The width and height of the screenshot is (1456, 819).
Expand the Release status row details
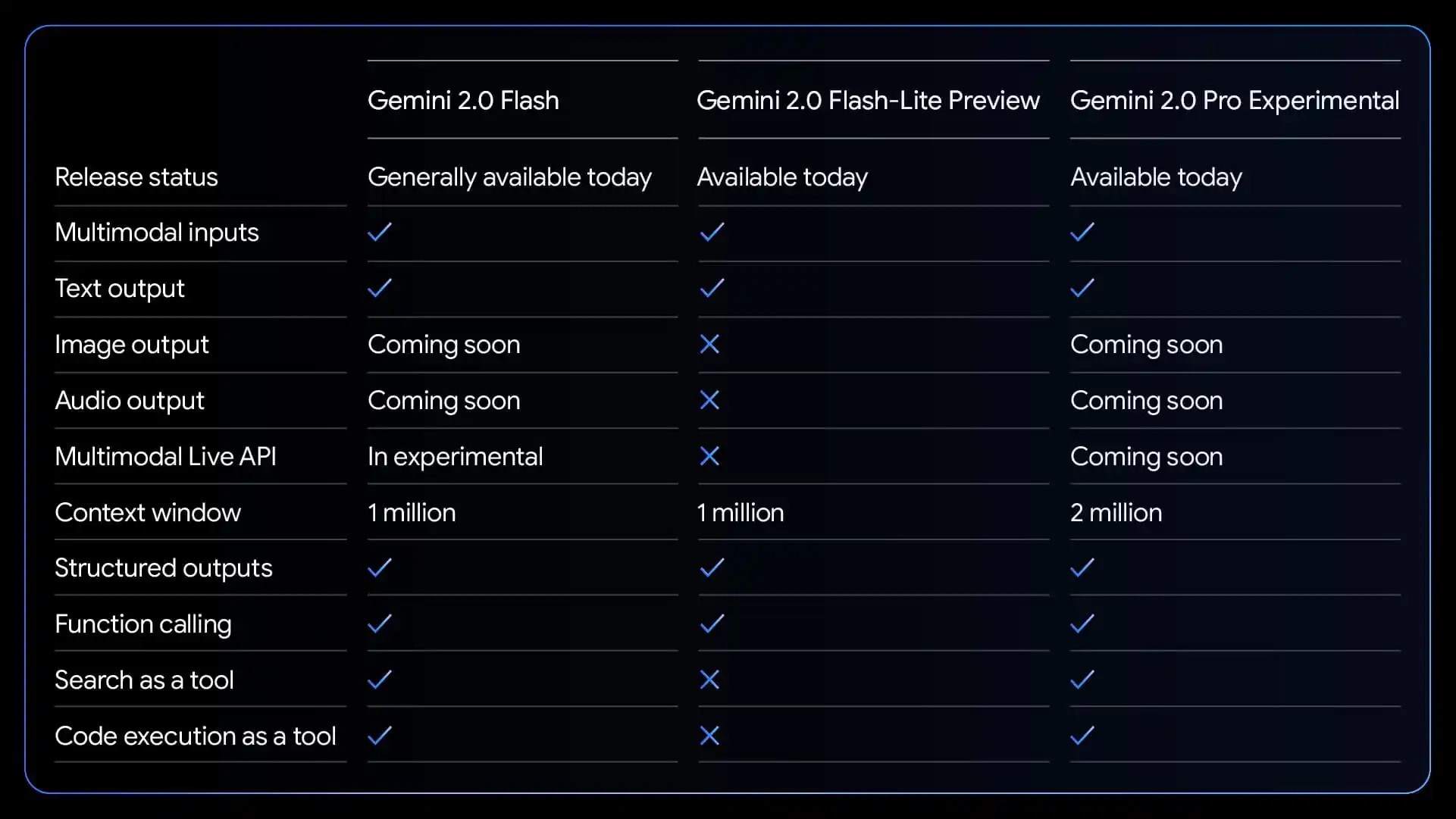[x=137, y=177]
